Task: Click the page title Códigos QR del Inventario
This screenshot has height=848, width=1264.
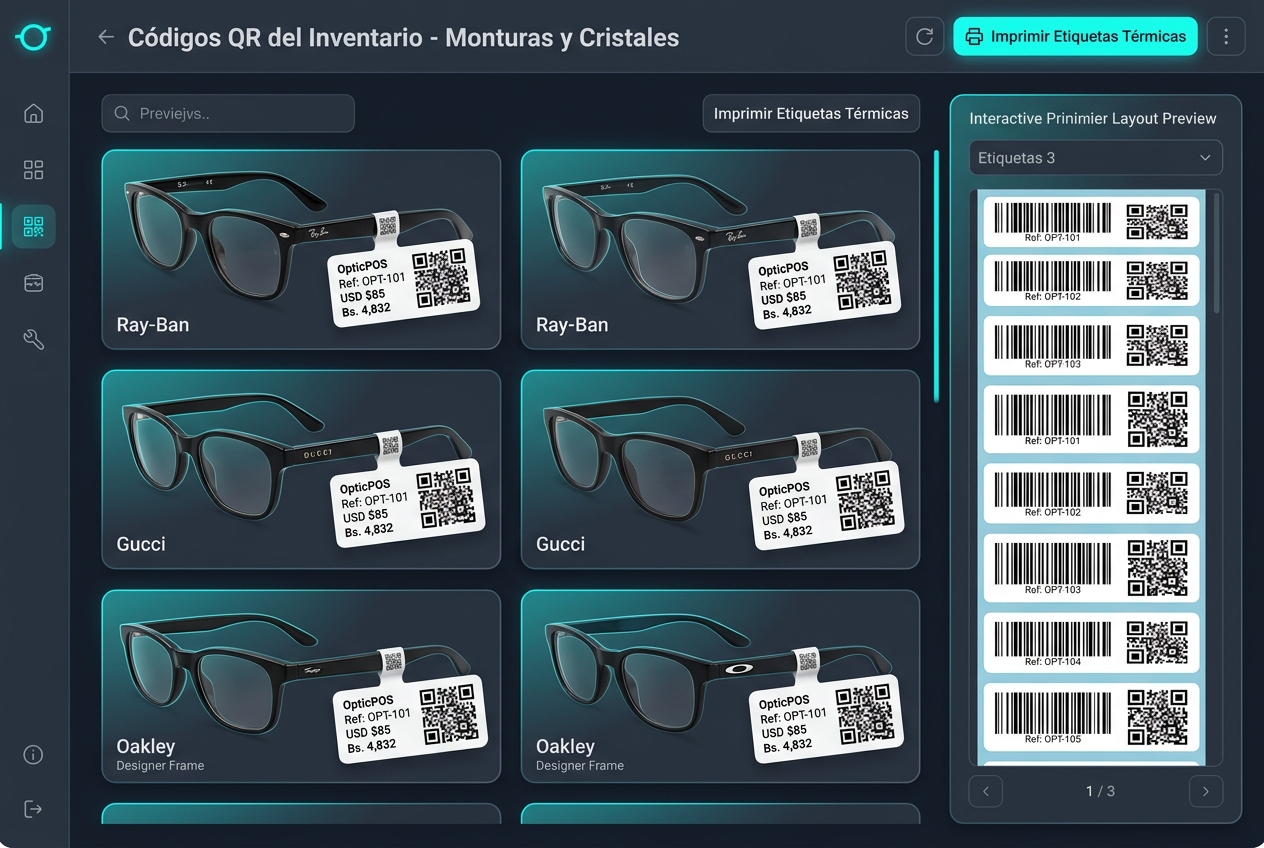Action: [x=403, y=37]
